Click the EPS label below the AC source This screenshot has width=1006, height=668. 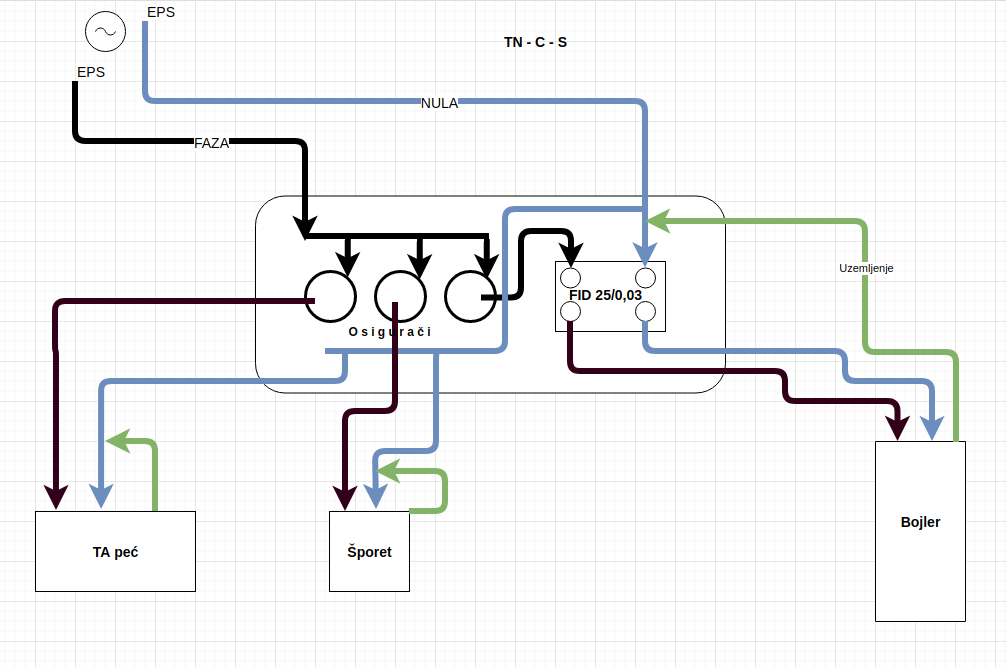91,72
